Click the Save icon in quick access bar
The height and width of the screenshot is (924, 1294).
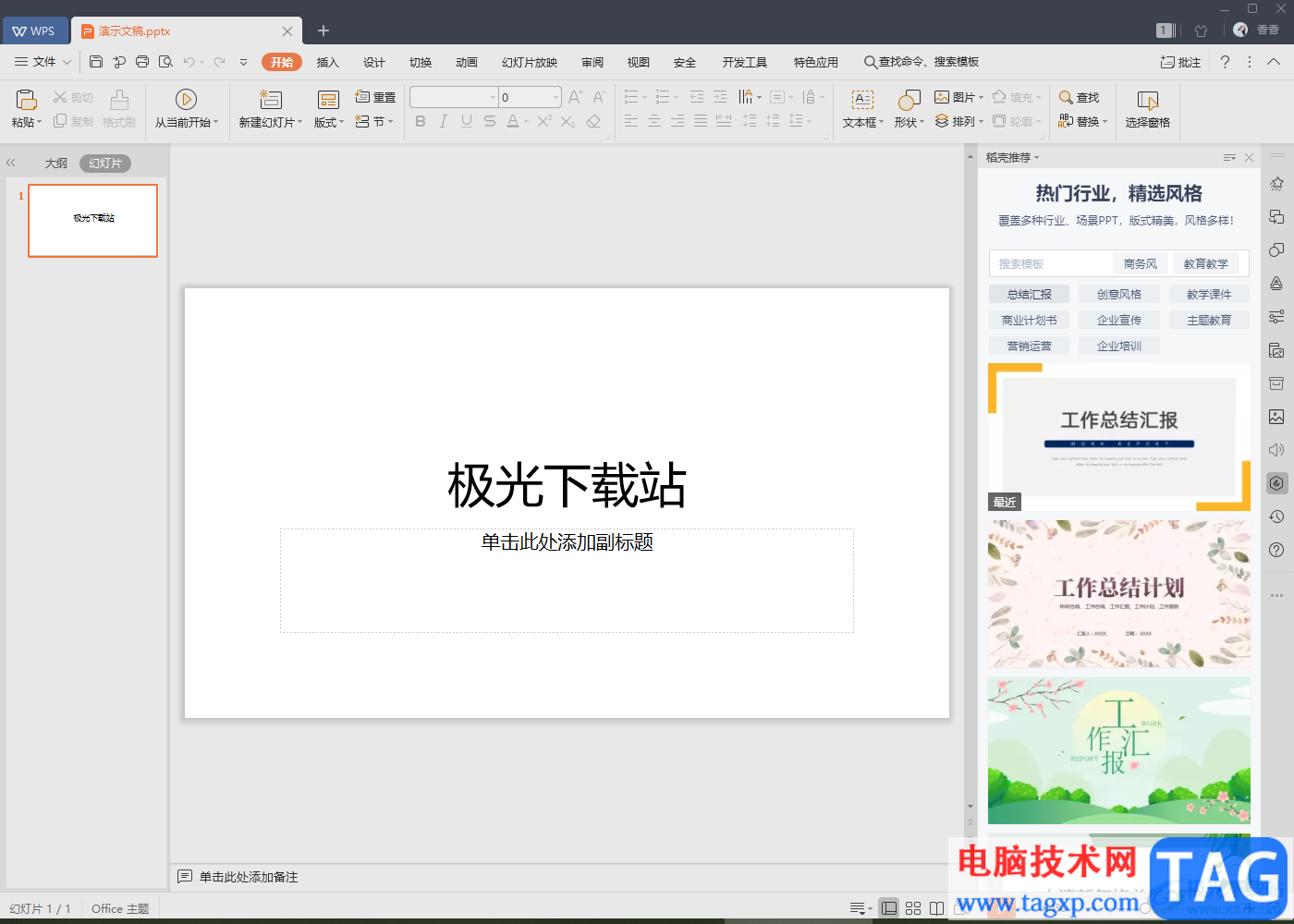click(x=96, y=62)
